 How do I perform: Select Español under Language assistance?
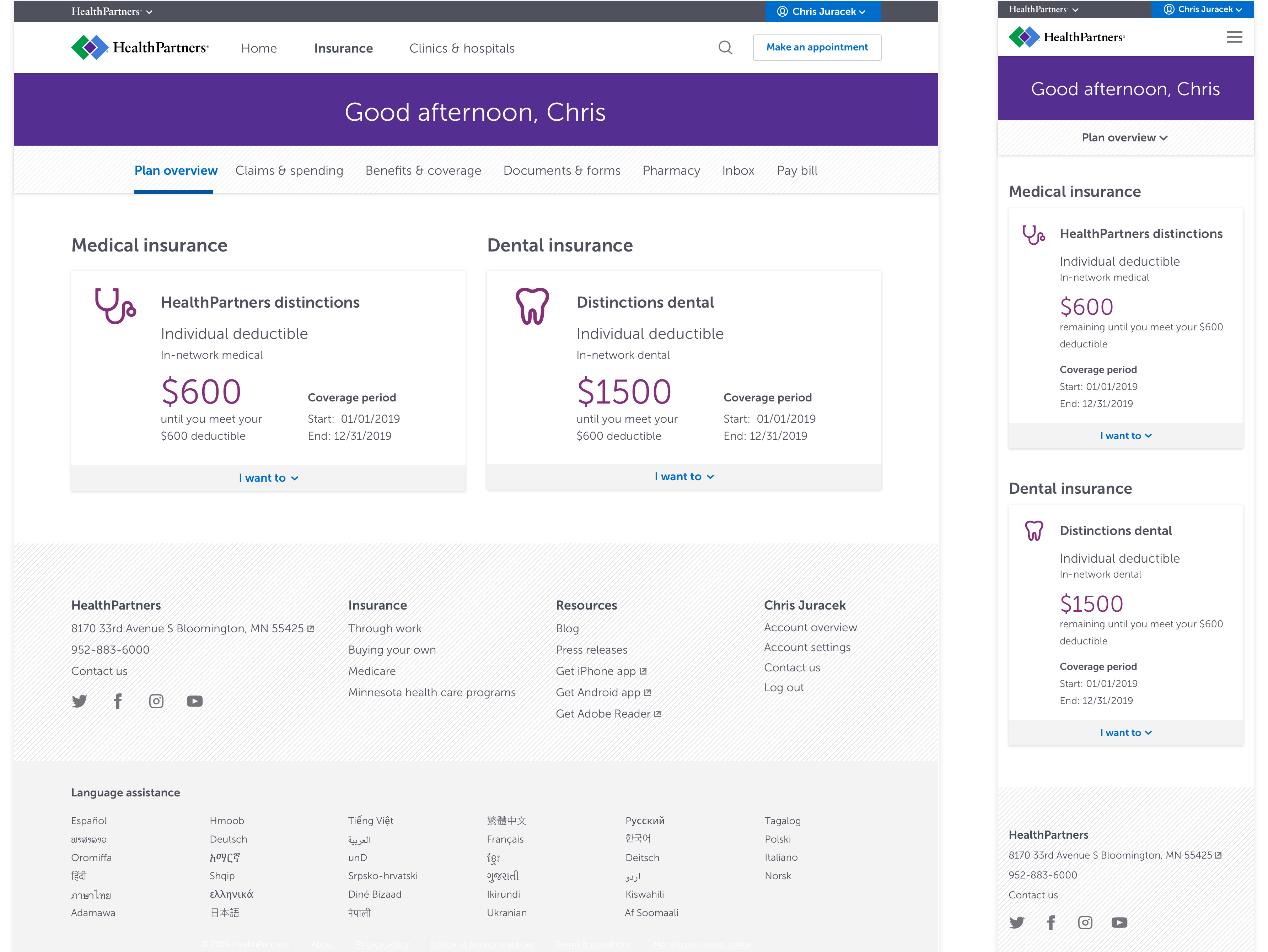click(89, 821)
